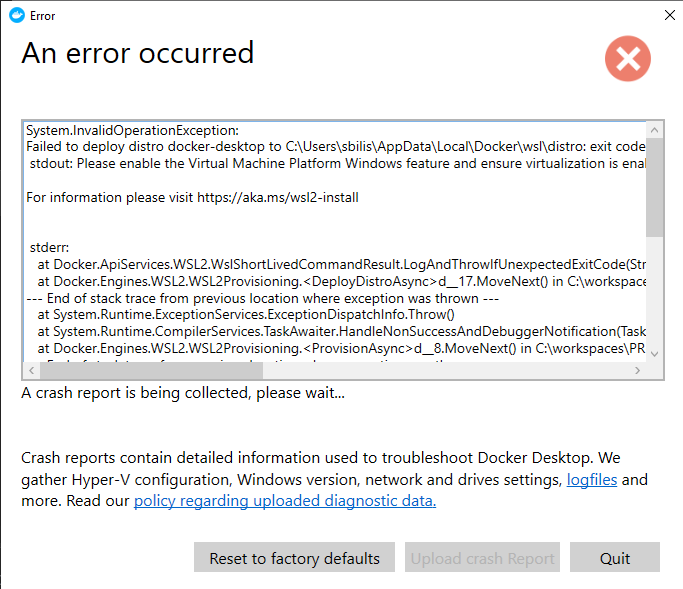Click the vertical scrollbar down arrow
This screenshot has width=683, height=589.
[x=654, y=354]
